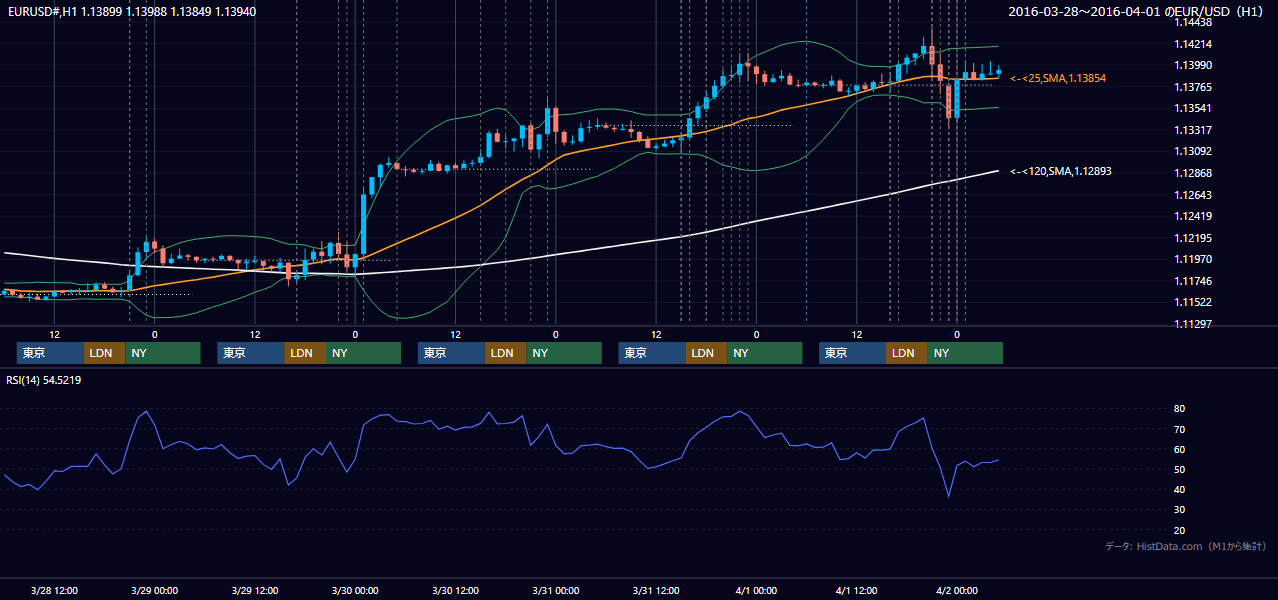Click RSI scale value 40
The height and width of the screenshot is (600, 1278).
tap(1180, 489)
